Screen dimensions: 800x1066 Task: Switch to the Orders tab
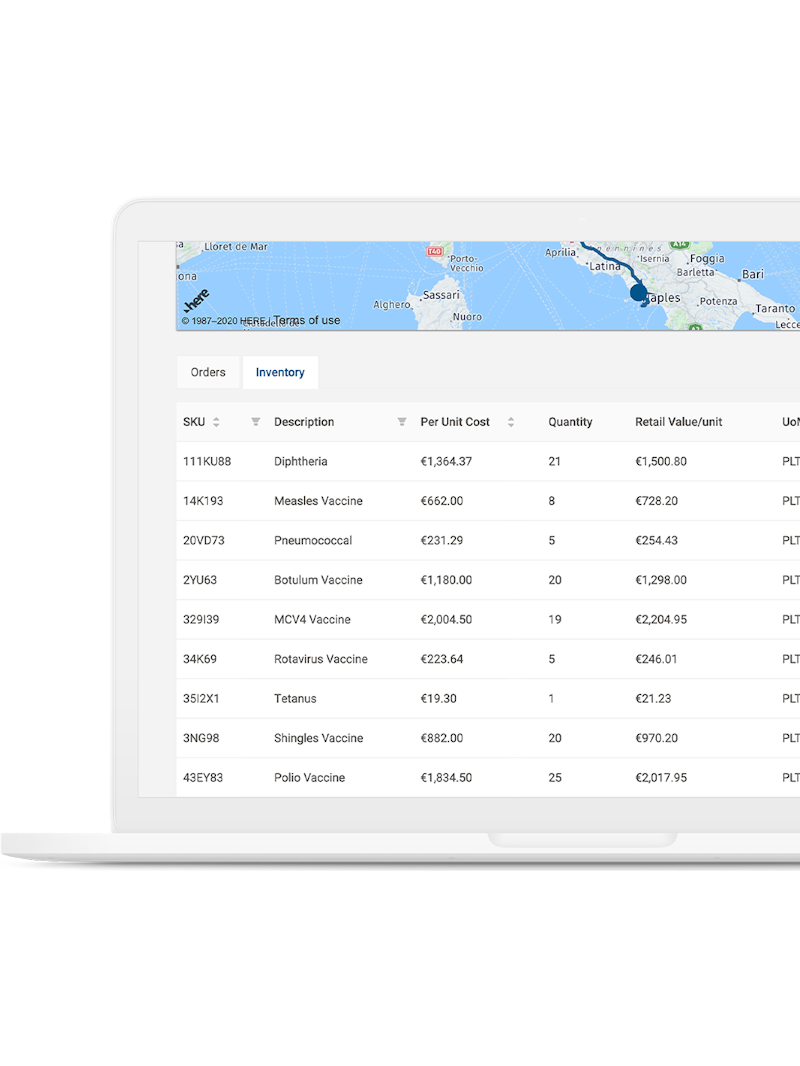tap(208, 372)
